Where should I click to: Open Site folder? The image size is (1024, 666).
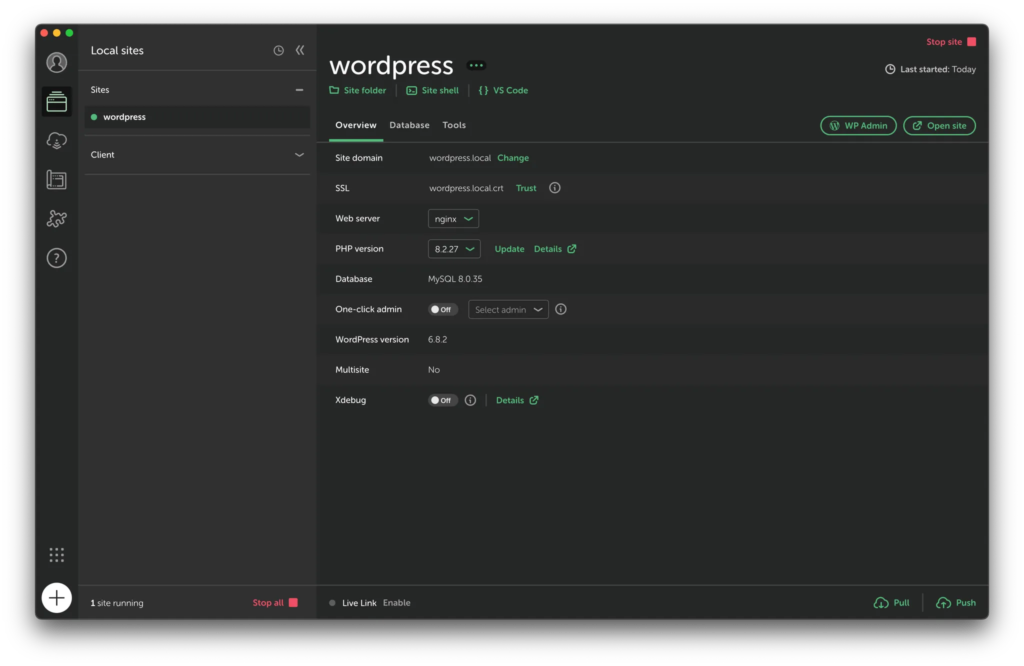(357, 91)
